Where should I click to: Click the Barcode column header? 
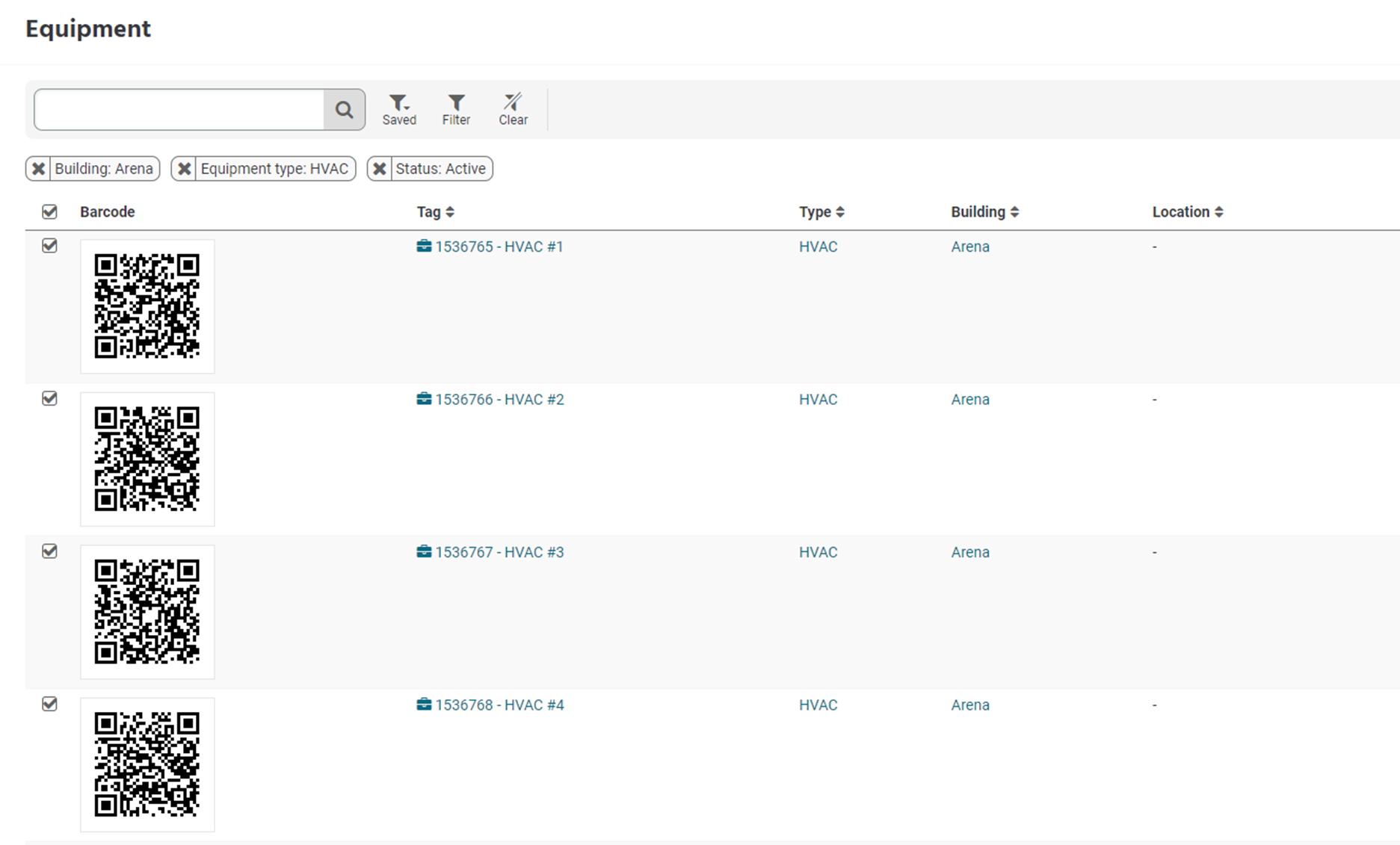pos(108,212)
